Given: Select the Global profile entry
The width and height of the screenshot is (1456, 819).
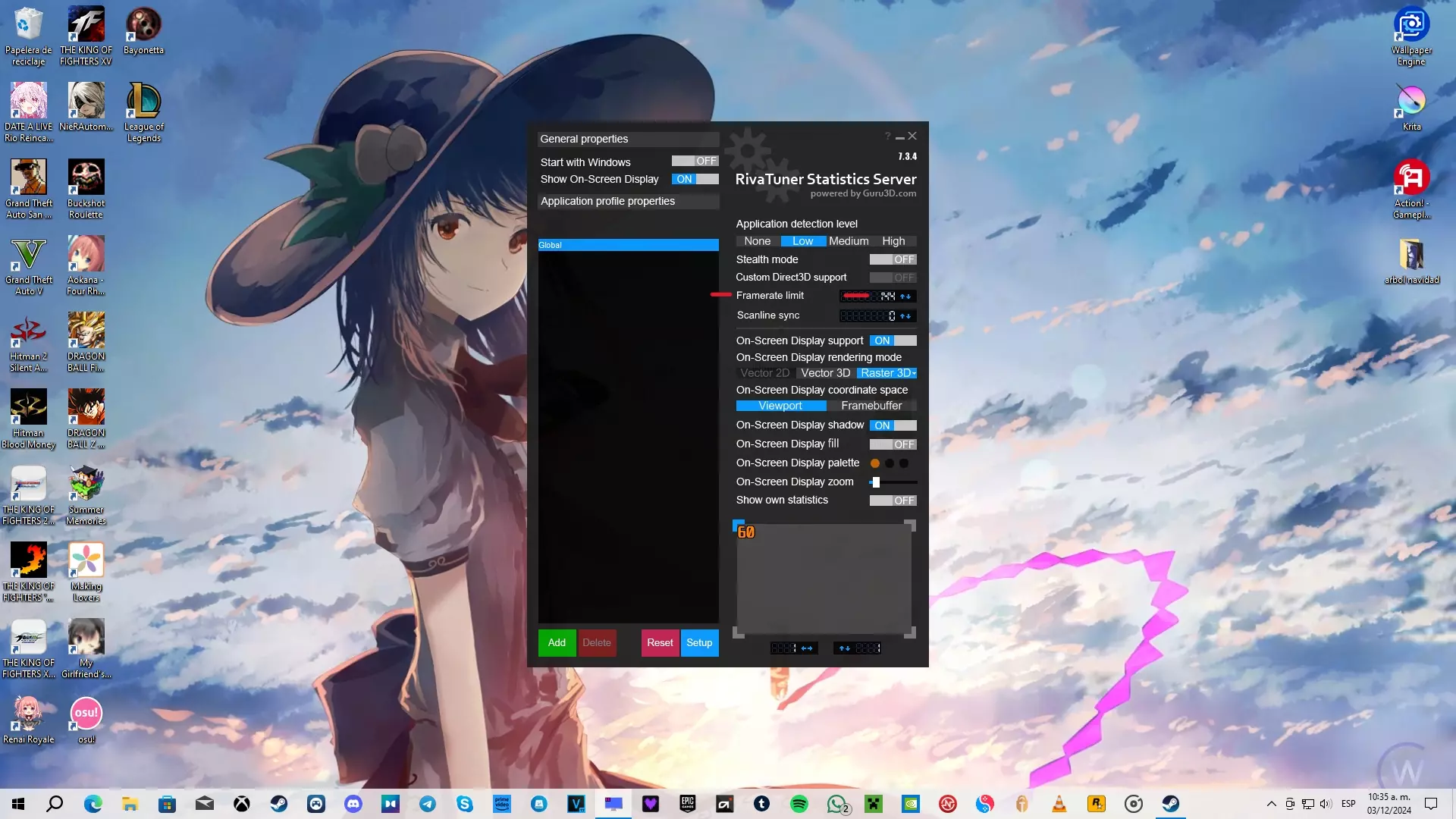Looking at the screenshot, I should (x=628, y=245).
